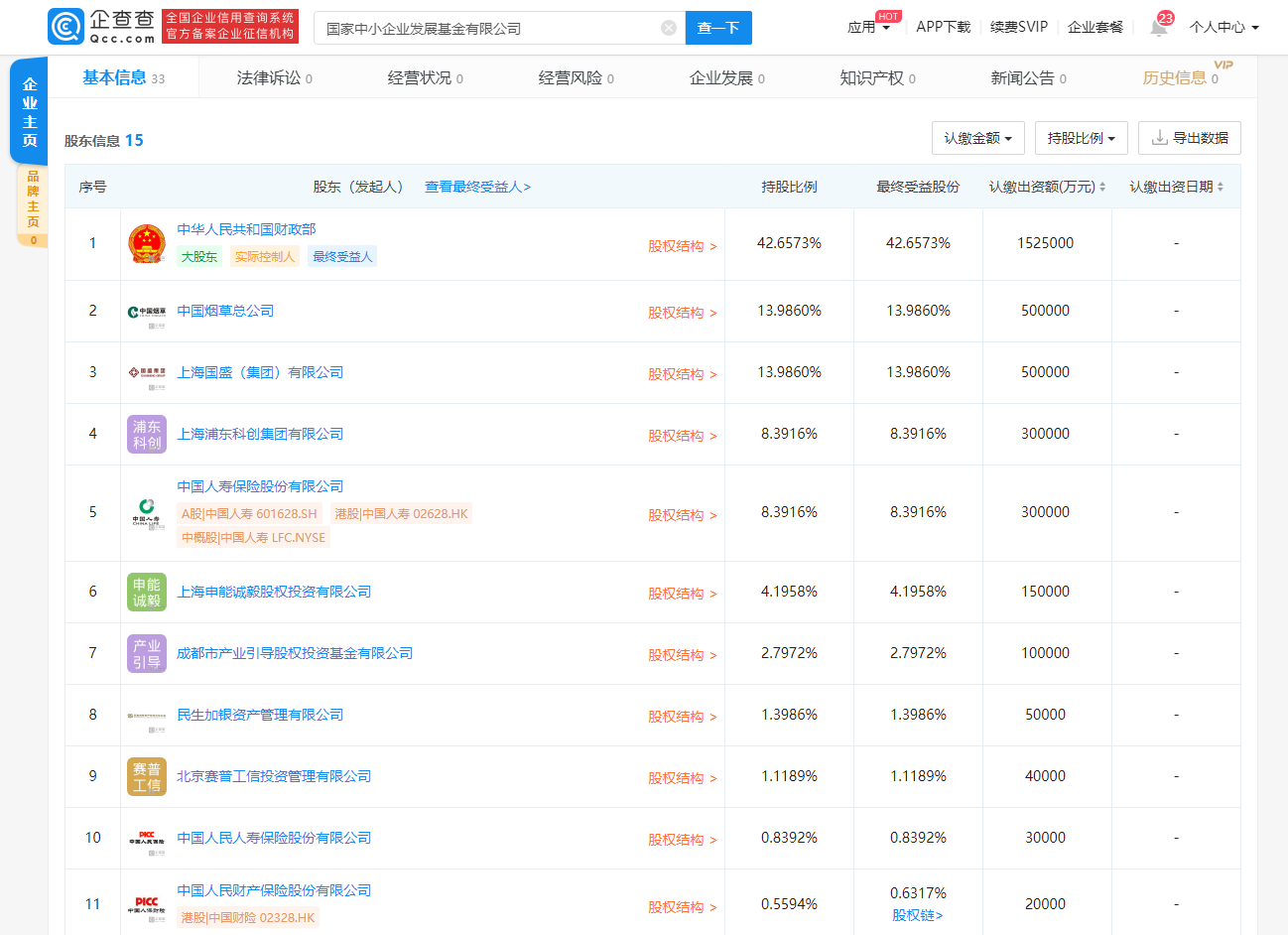Open the PICC life insurance logo
Viewport: 1288px width, 935px height.
147,839
